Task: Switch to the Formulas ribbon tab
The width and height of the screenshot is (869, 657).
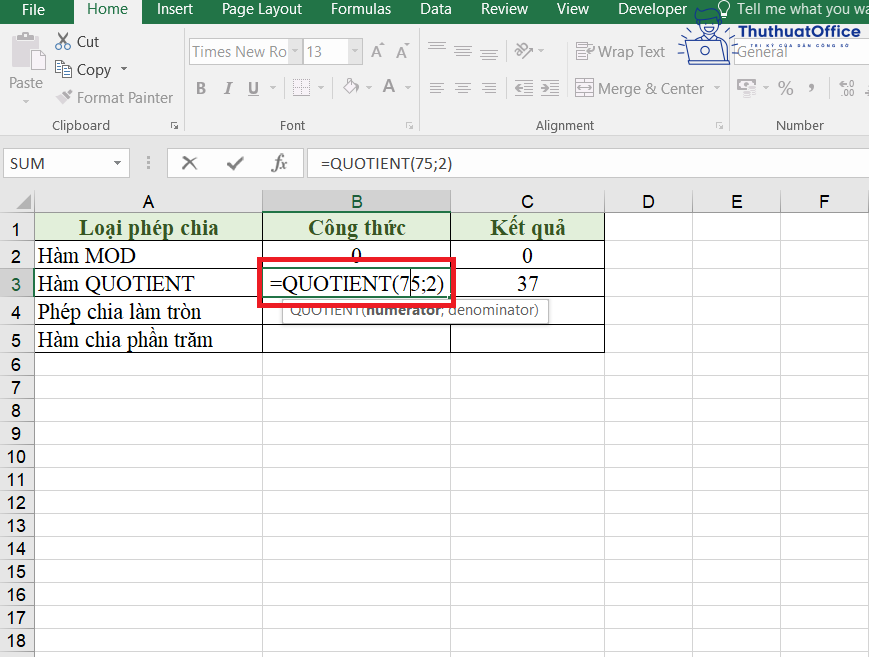Action: pyautogui.click(x=360, y=9)
